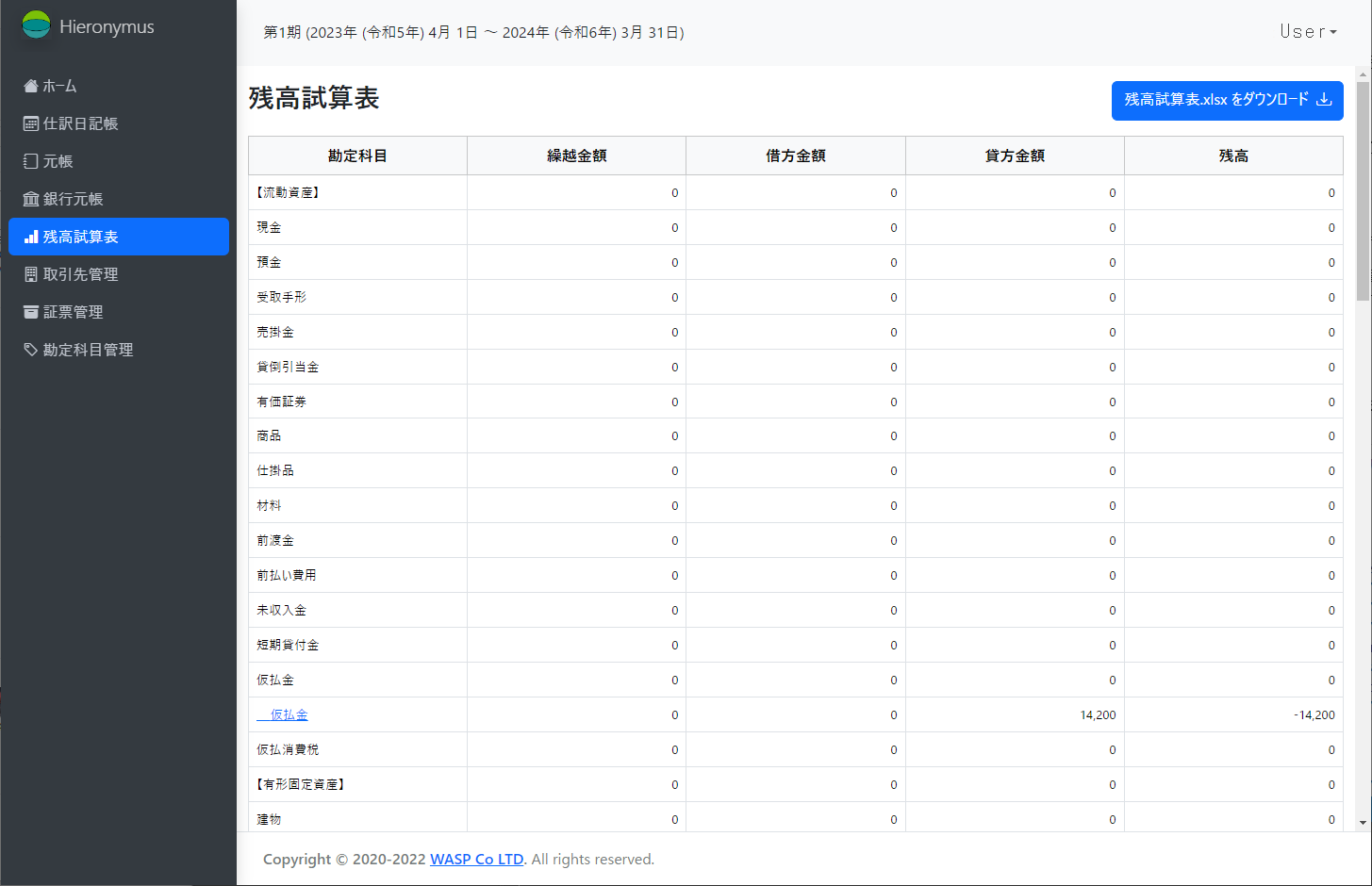Select the 貸倒引当金 account row

point(796,367)
